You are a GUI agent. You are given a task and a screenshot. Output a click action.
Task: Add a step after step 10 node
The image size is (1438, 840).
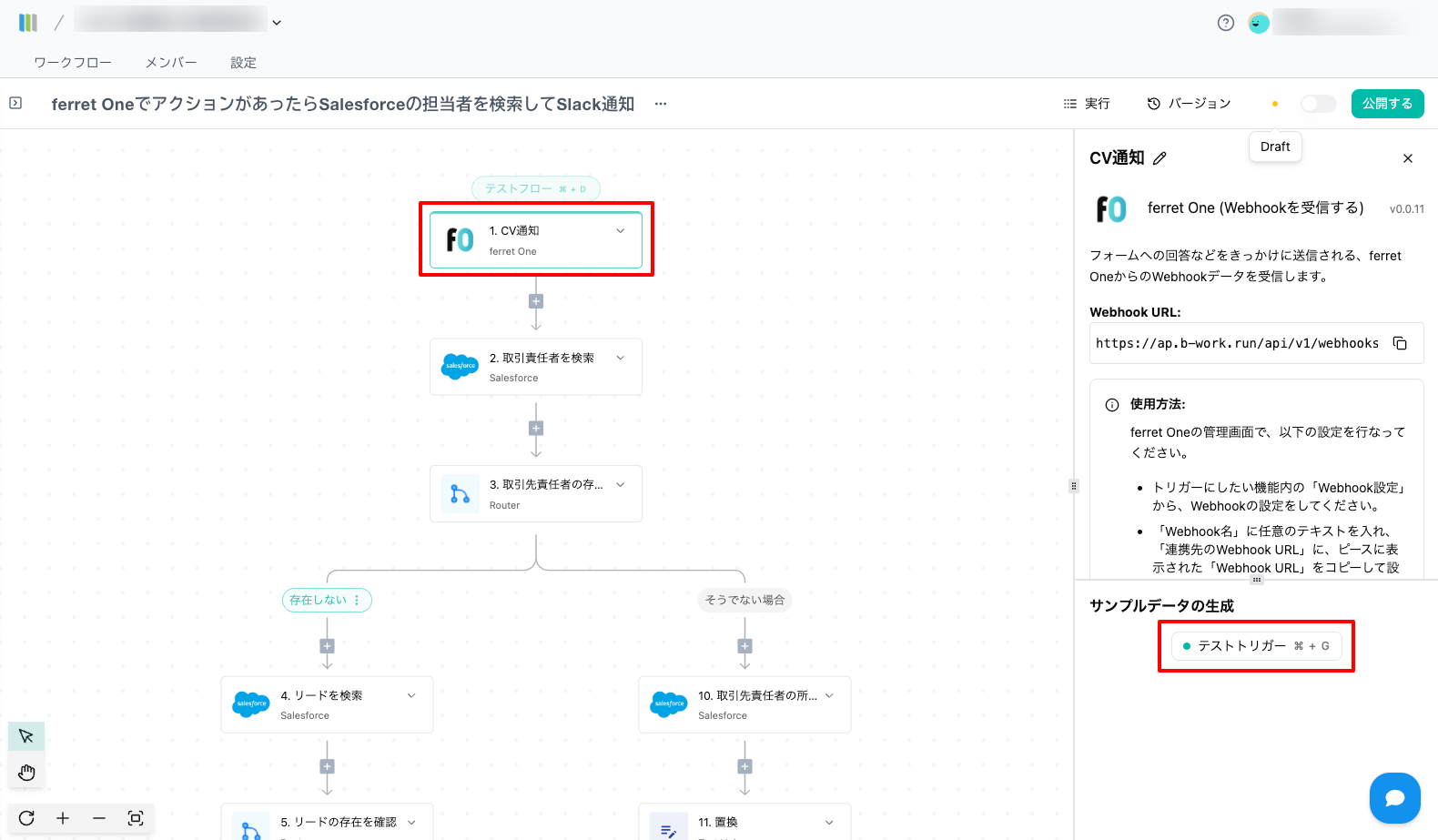point(744,766)
